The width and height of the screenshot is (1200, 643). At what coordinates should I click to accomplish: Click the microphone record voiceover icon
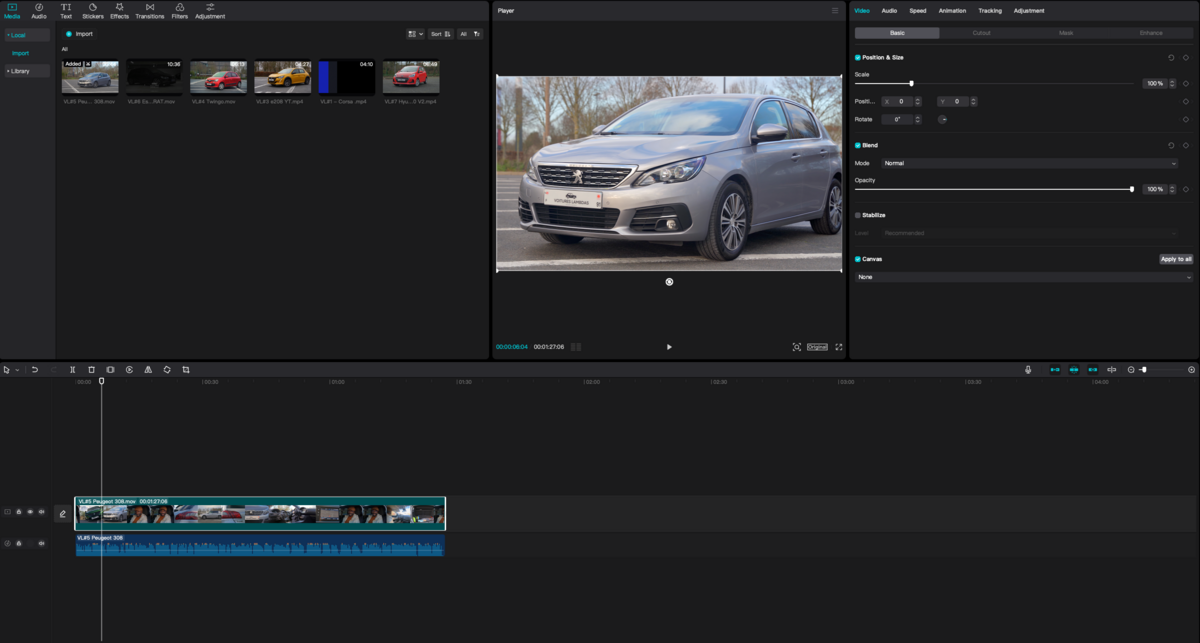tap(1027, 370)
